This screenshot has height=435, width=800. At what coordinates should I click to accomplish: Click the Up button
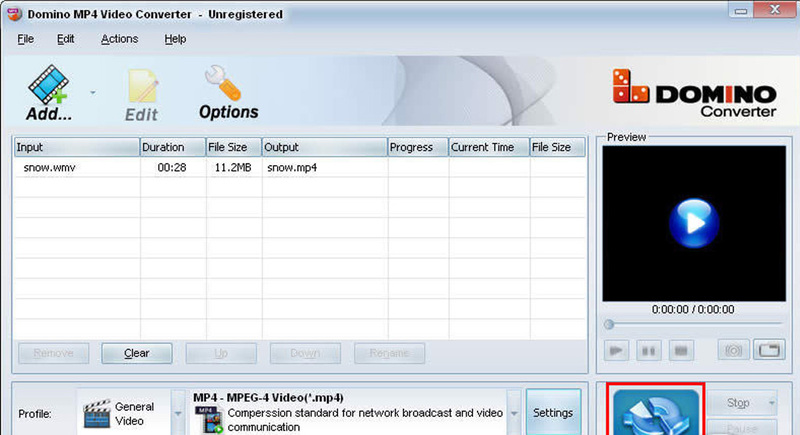(x=221, y=353)
